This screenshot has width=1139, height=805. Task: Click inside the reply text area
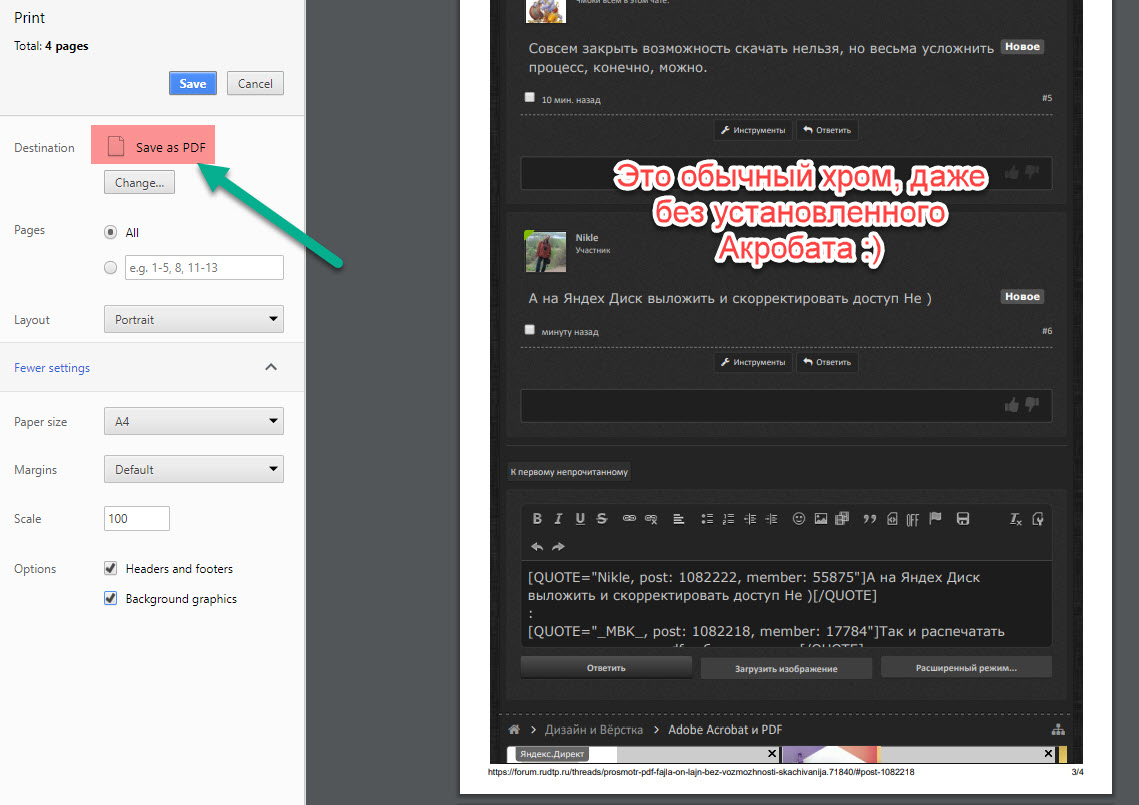tap(786, 603)
